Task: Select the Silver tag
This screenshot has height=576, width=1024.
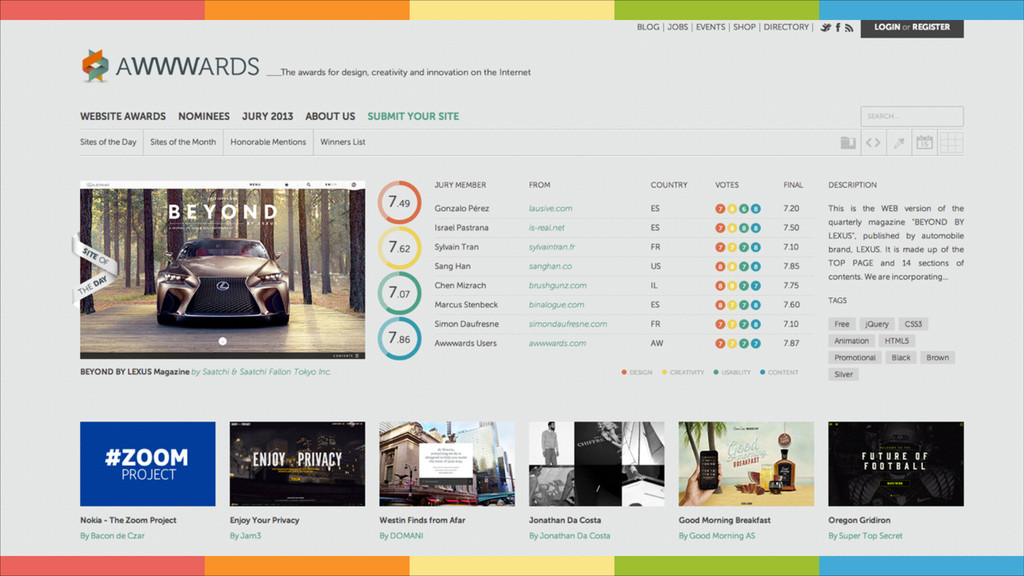Action: [843, 375]
